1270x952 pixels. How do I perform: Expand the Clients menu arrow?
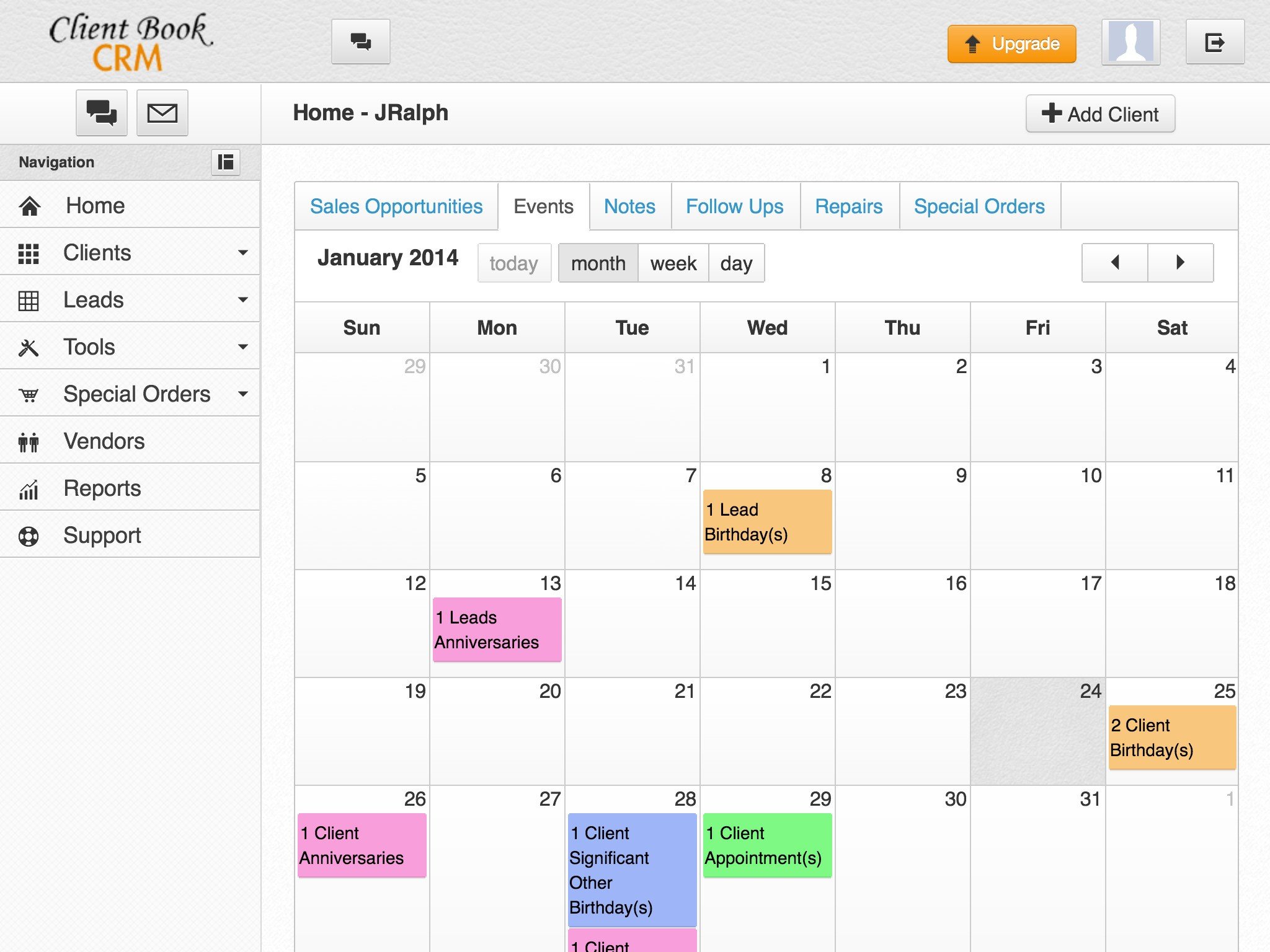(243, 252)
